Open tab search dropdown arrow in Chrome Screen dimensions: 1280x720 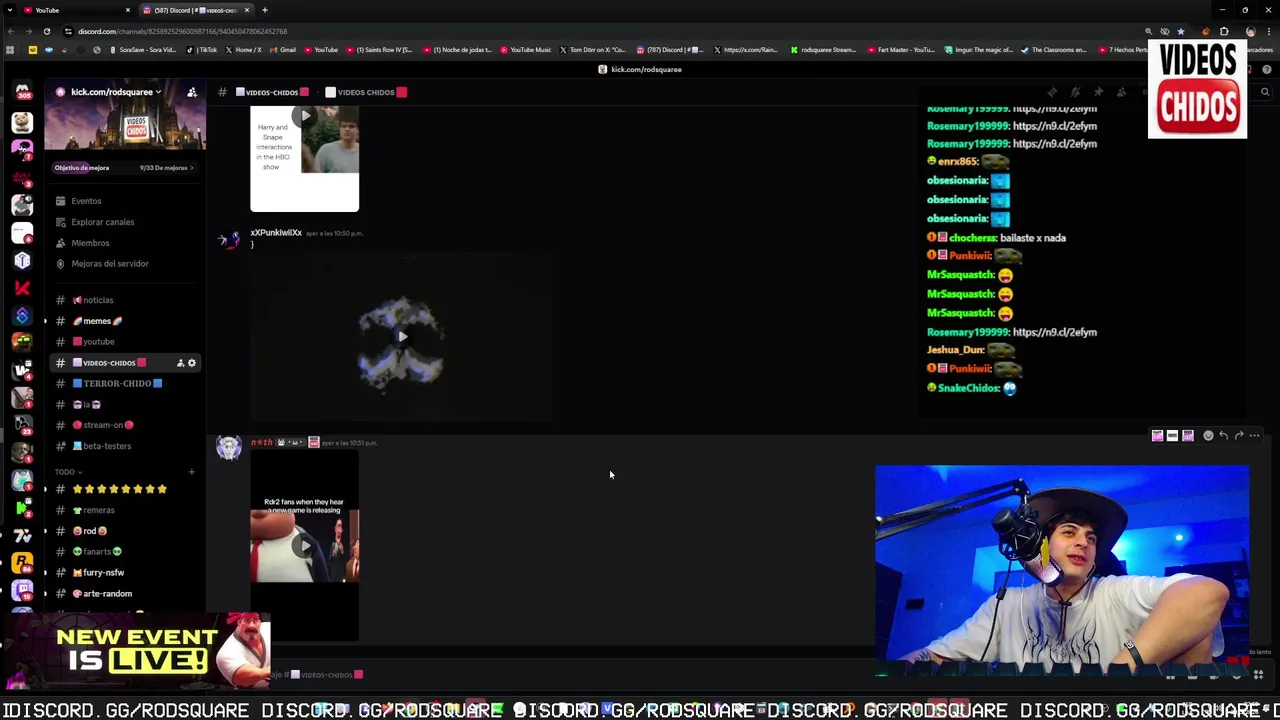[x=10, y=10]
